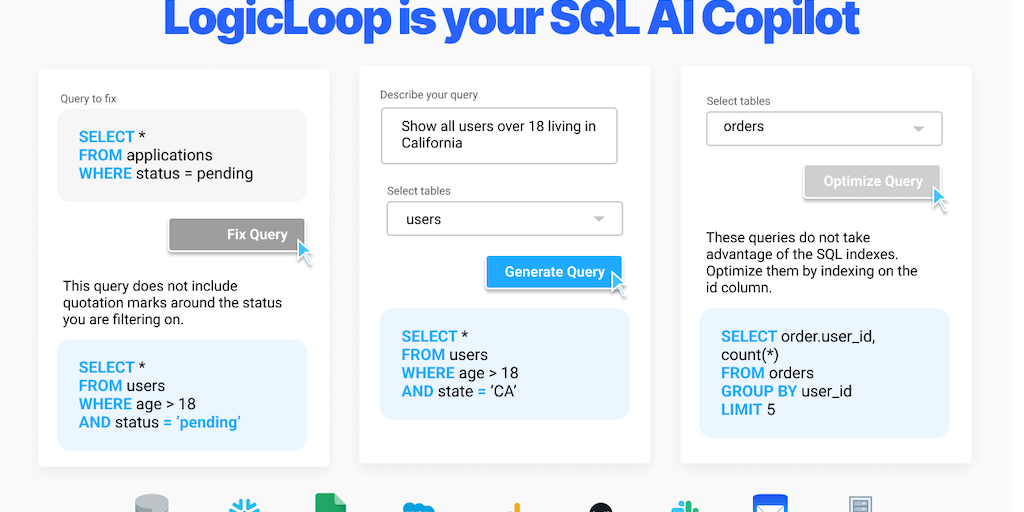
Task: Click the Optimize Query button
Action: pos(872,181)
